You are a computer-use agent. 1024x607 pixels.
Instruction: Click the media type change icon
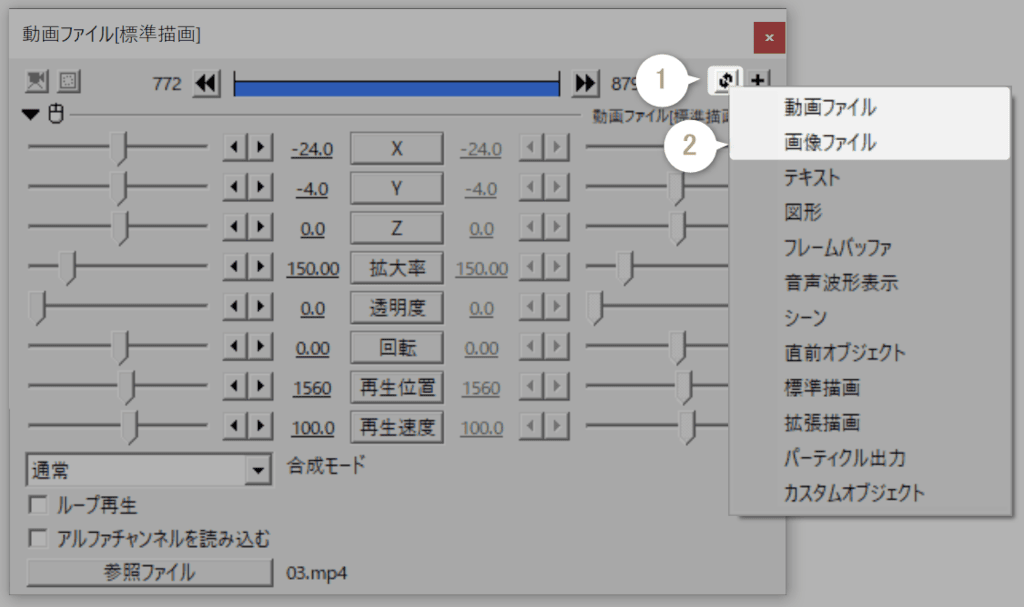[x=724, y=80]
